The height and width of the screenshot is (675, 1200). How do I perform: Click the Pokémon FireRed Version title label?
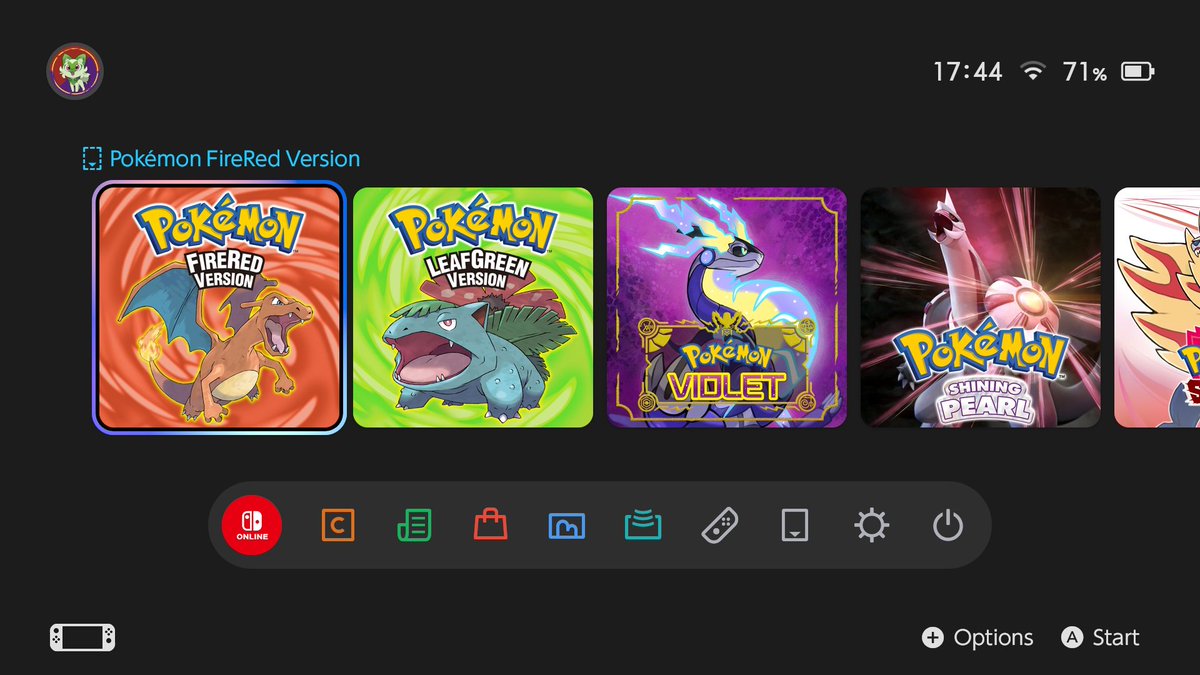[x=234, y=159]
